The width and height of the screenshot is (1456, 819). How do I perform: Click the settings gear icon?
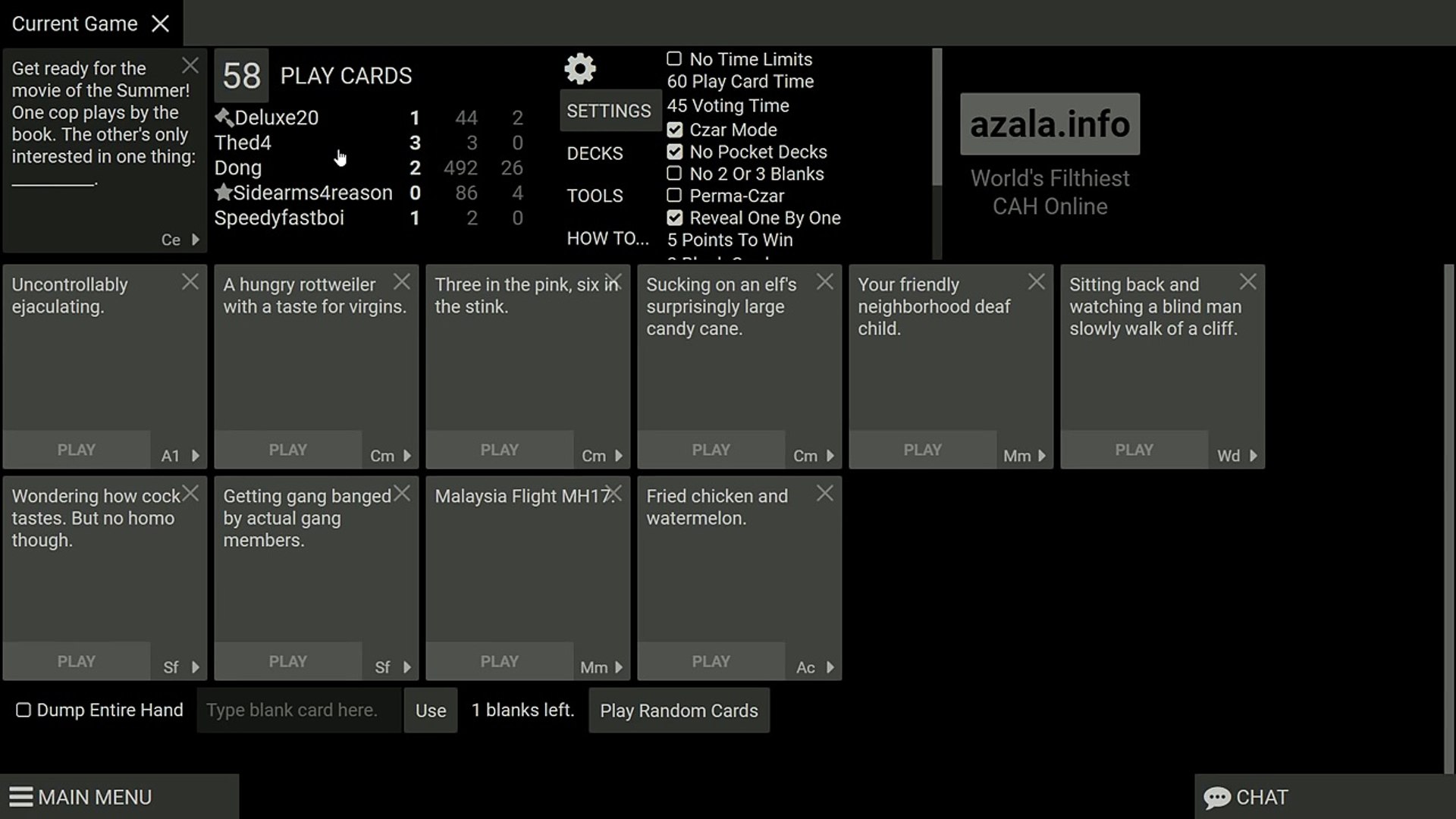tap(580, 69)
